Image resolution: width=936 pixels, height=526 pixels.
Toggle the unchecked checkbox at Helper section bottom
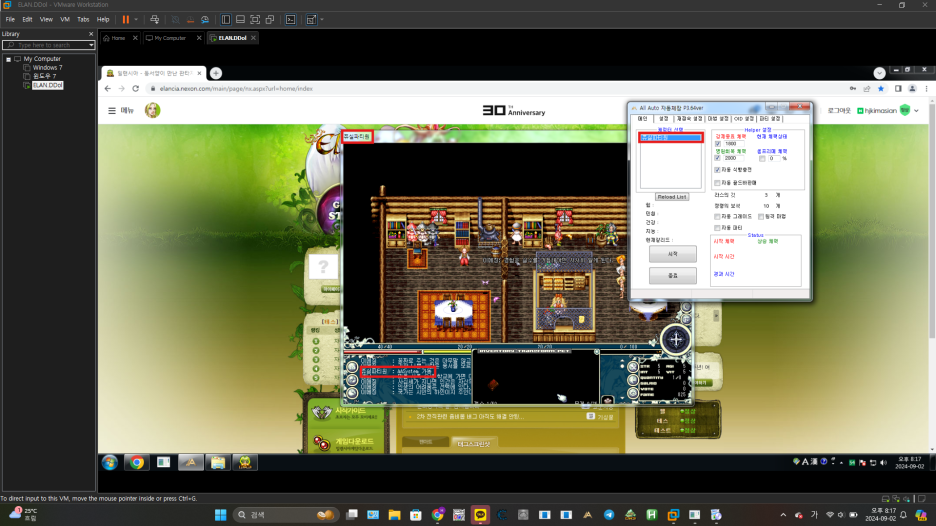[x=718, y=183]
